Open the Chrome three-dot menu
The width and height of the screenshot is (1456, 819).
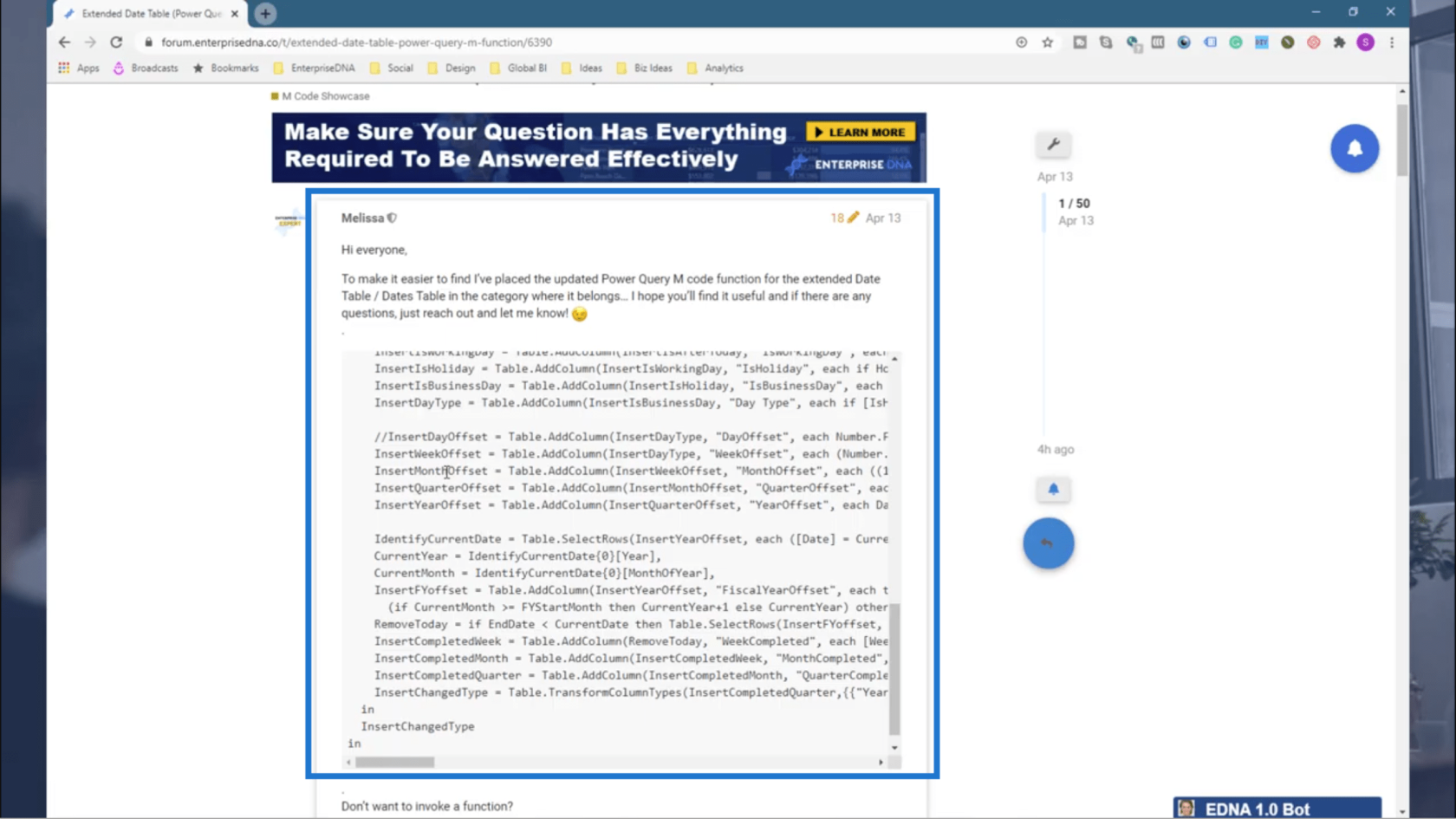(x=1392, y=42)
